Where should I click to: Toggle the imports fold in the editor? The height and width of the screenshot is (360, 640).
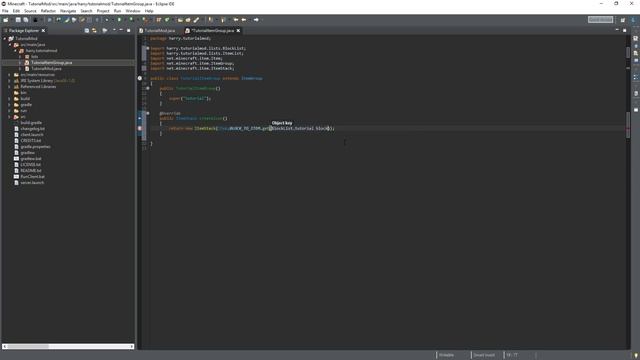(148, 48)
